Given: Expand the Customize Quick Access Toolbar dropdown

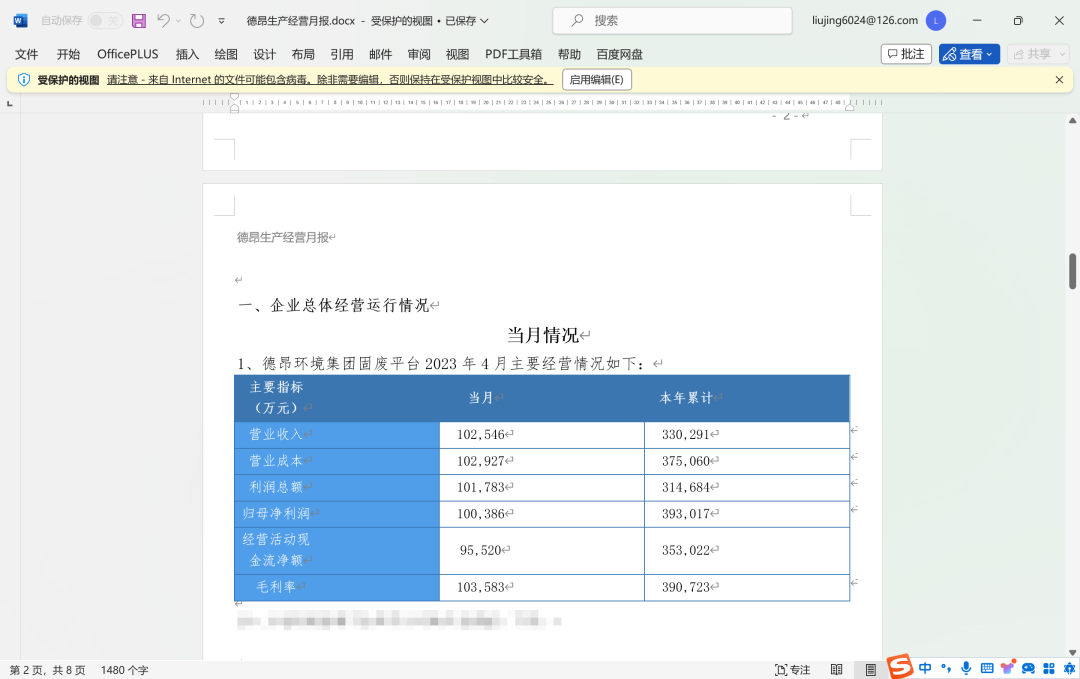Looking at the screenshot, I should click(222, 20).
